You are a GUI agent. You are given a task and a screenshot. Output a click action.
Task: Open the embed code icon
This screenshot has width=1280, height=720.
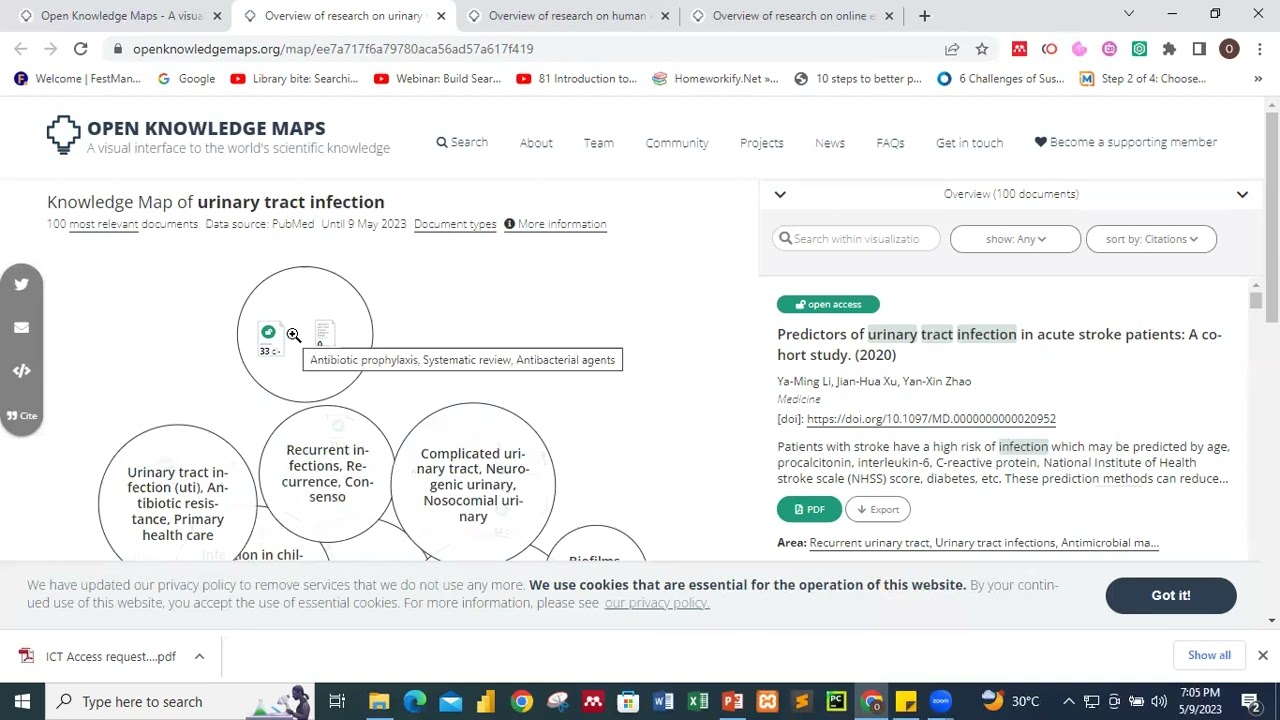pyautogui.click(x=21, y=370)
